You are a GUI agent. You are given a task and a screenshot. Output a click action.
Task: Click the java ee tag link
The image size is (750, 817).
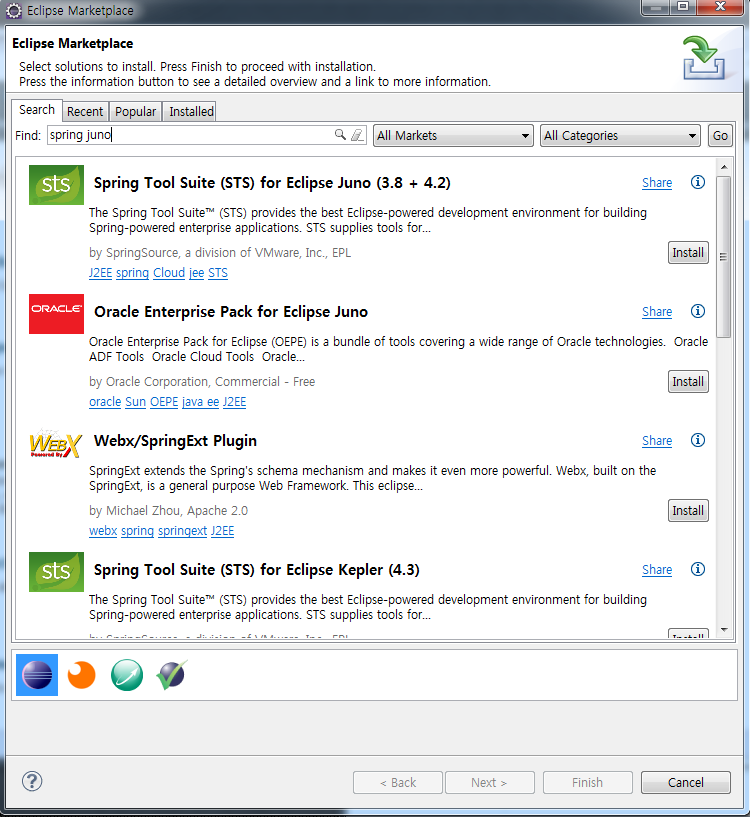coord(201,402)
